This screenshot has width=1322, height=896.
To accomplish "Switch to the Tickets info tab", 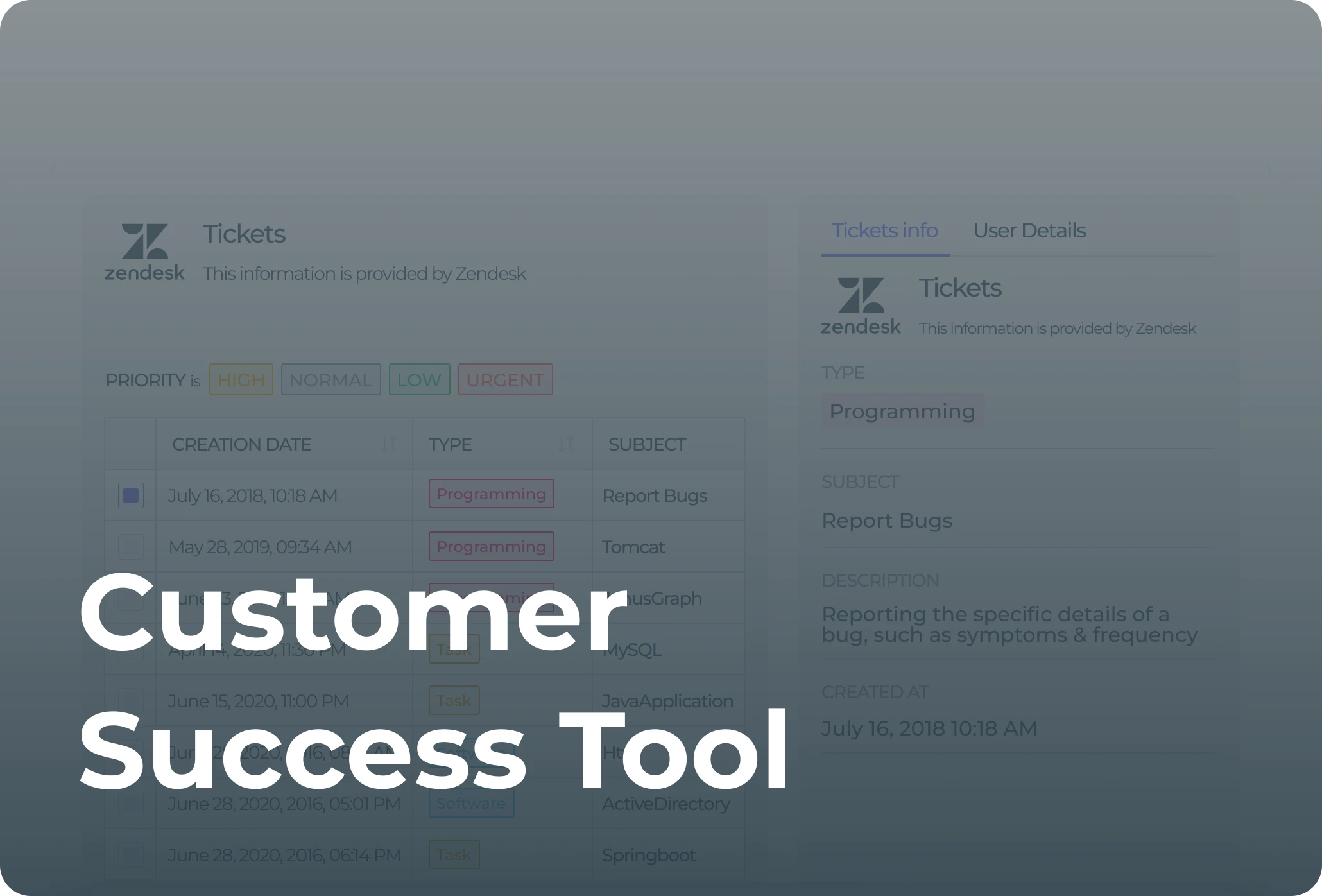I will pyautogui.click(x=884, y=231).
